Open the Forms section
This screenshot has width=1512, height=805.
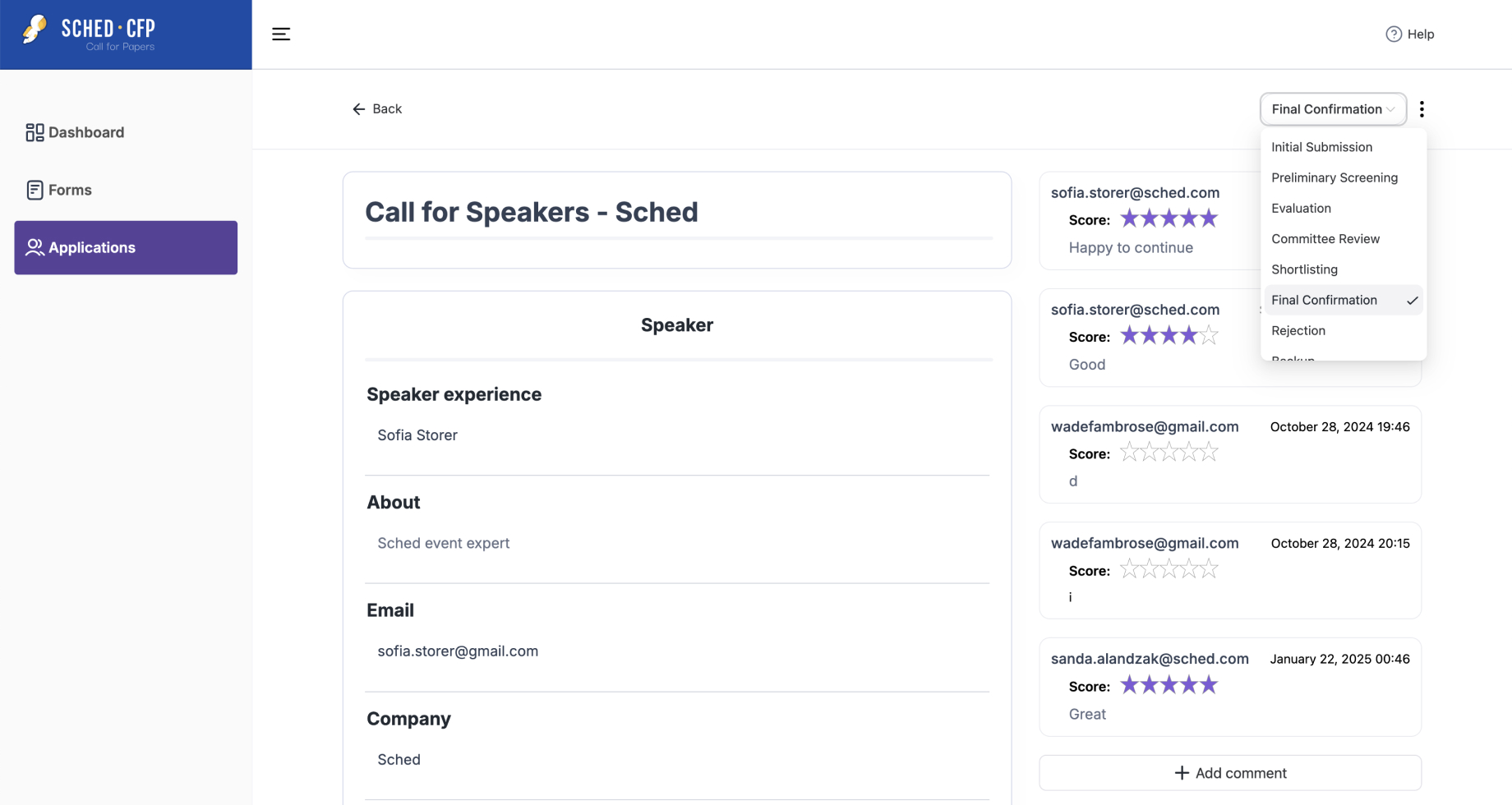[x=126, y=190]
